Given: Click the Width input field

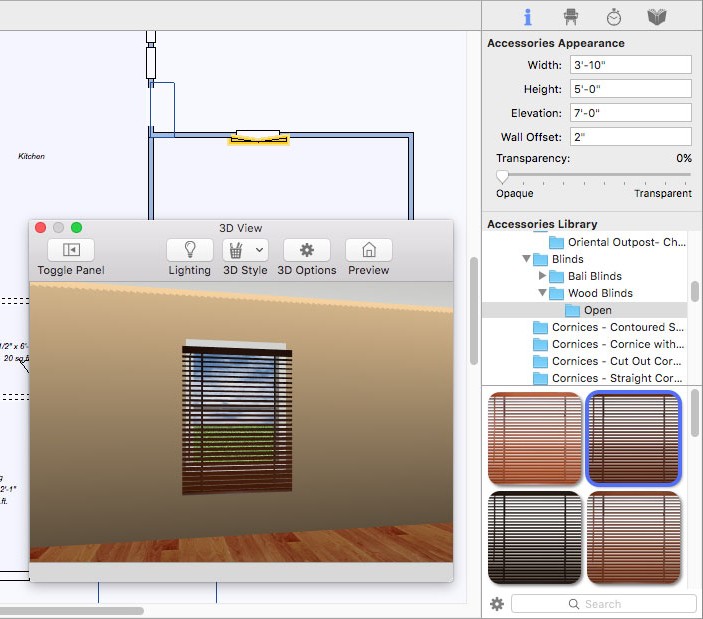Looking at the screenshot, I should click(x=630, y=65).
